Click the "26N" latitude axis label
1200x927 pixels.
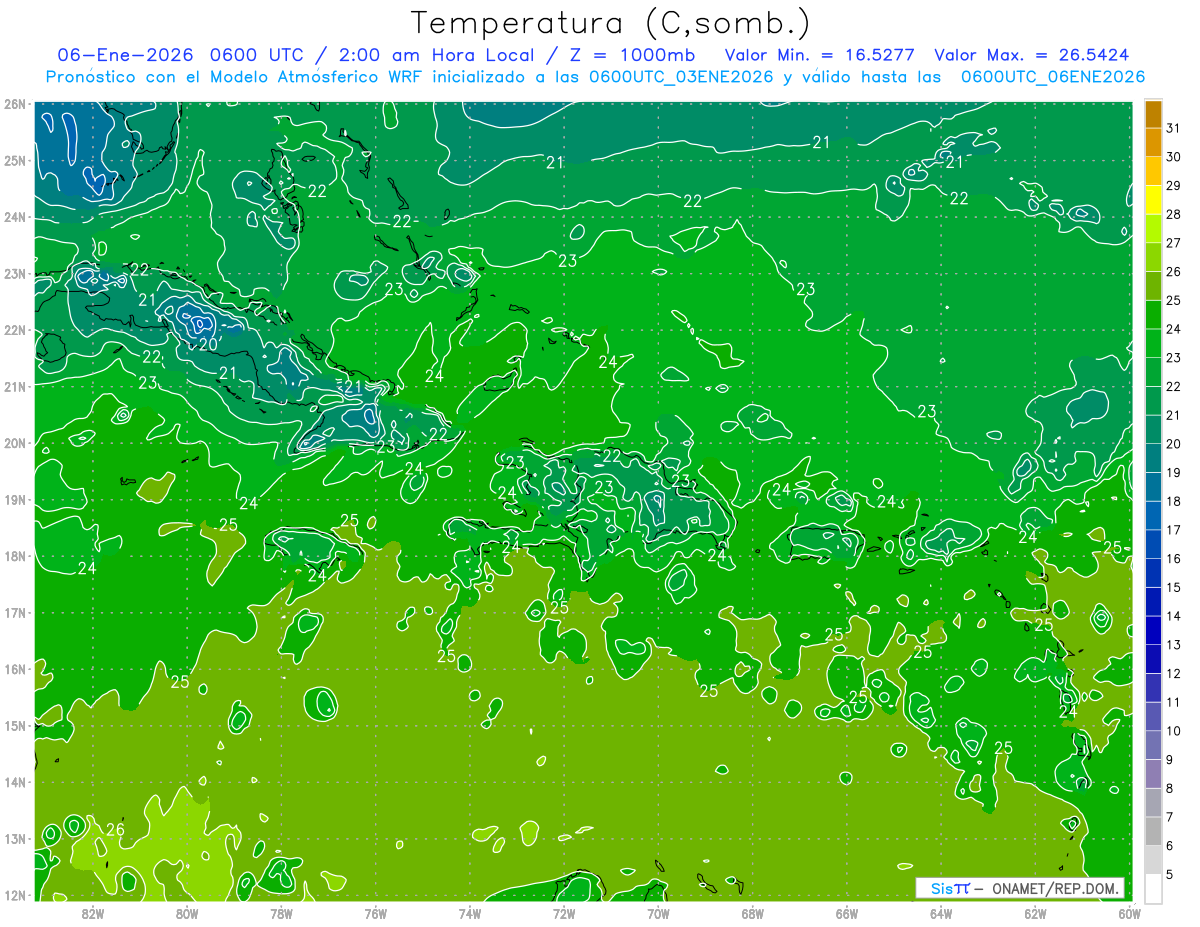pyautogui.click(x=15, y=104)
